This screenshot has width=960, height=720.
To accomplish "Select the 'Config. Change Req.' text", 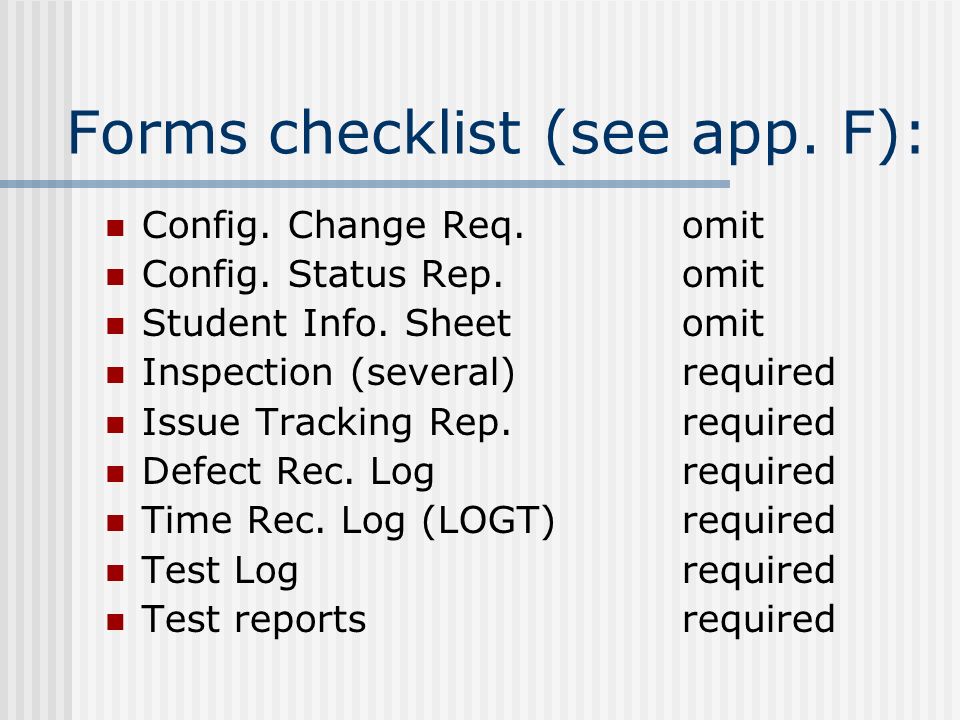I will click(333, 227).
